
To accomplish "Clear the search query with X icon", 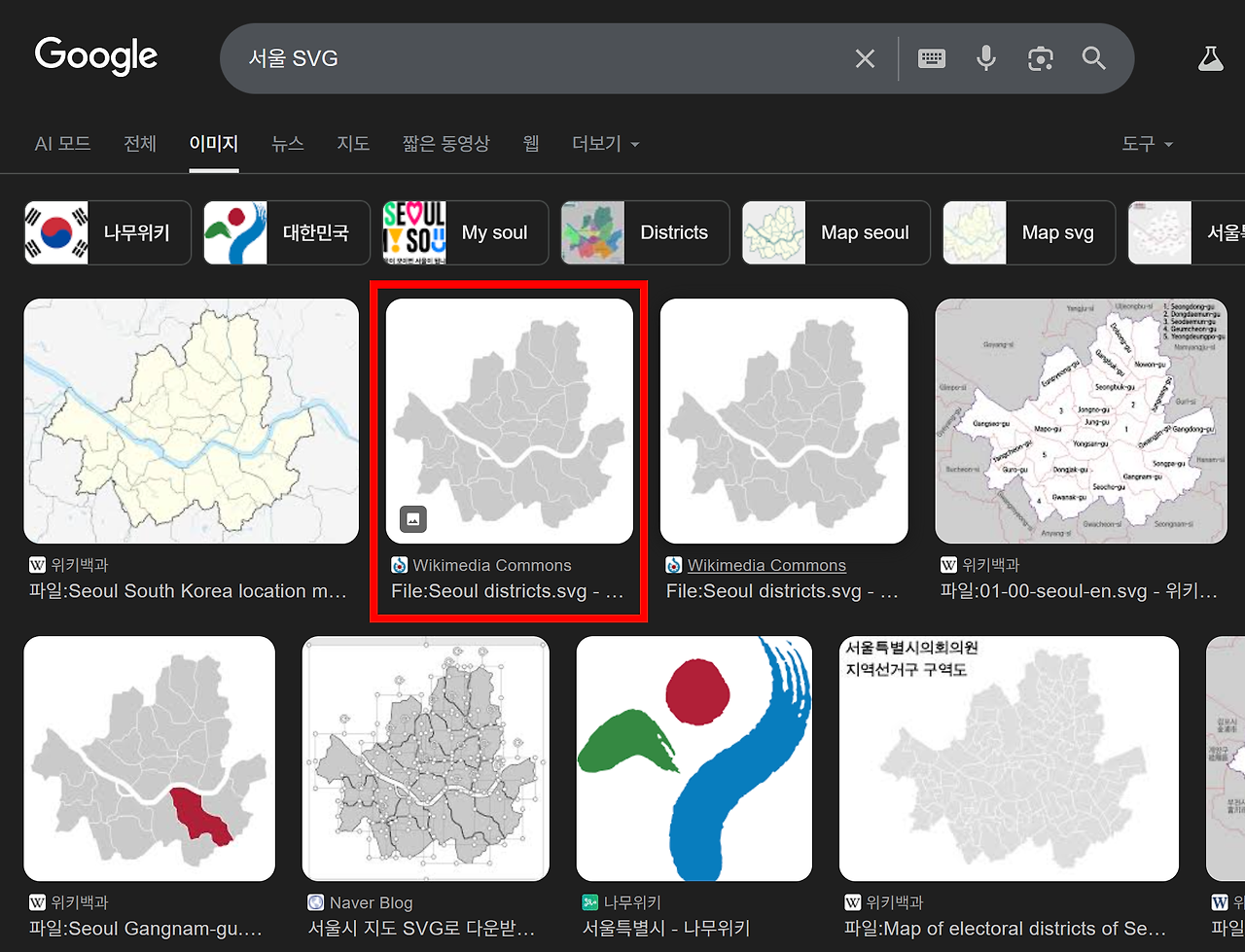I will click(865, 59).
